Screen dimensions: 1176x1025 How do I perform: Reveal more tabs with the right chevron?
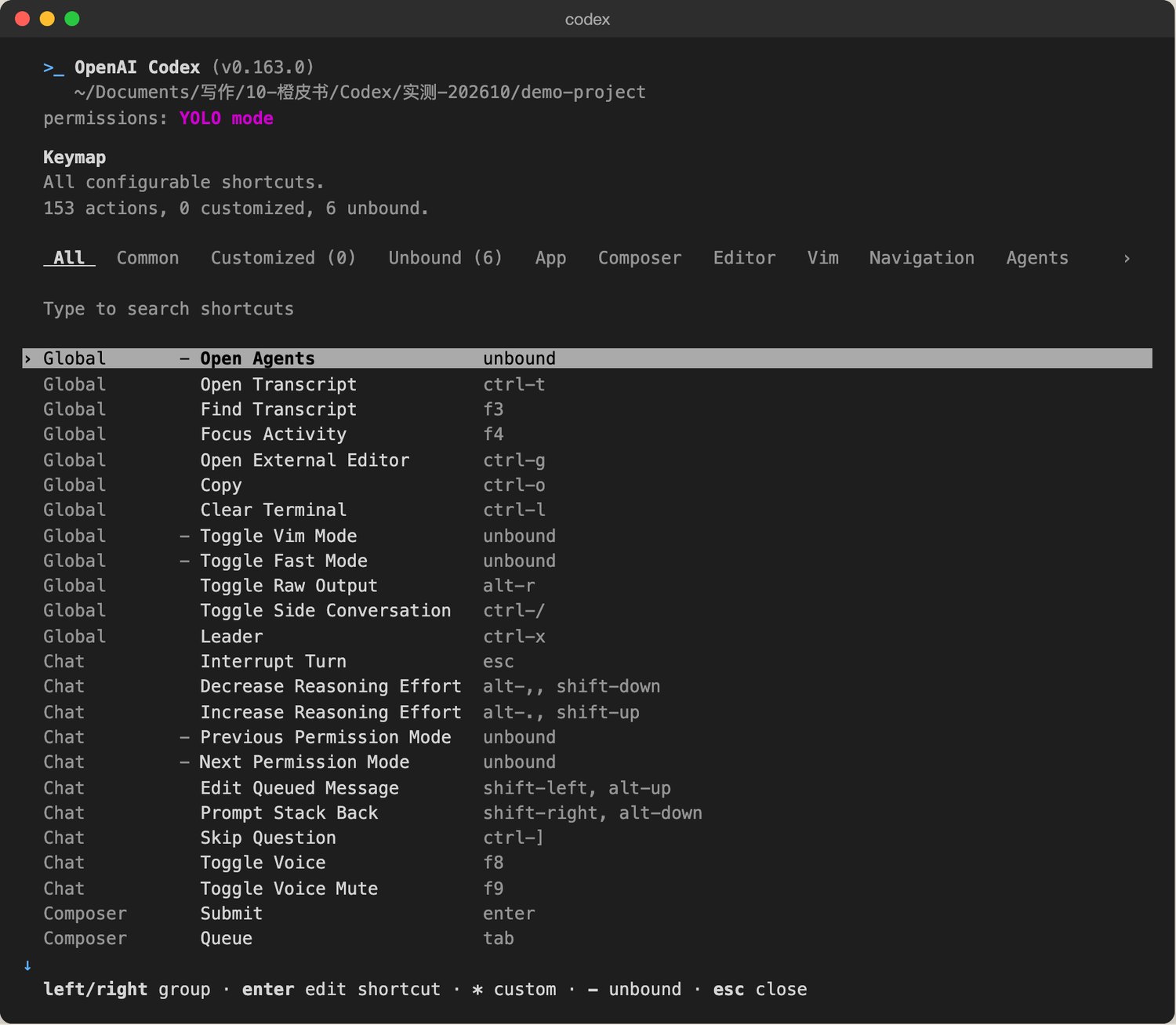pyautogui.click(x=1127, y=258)
